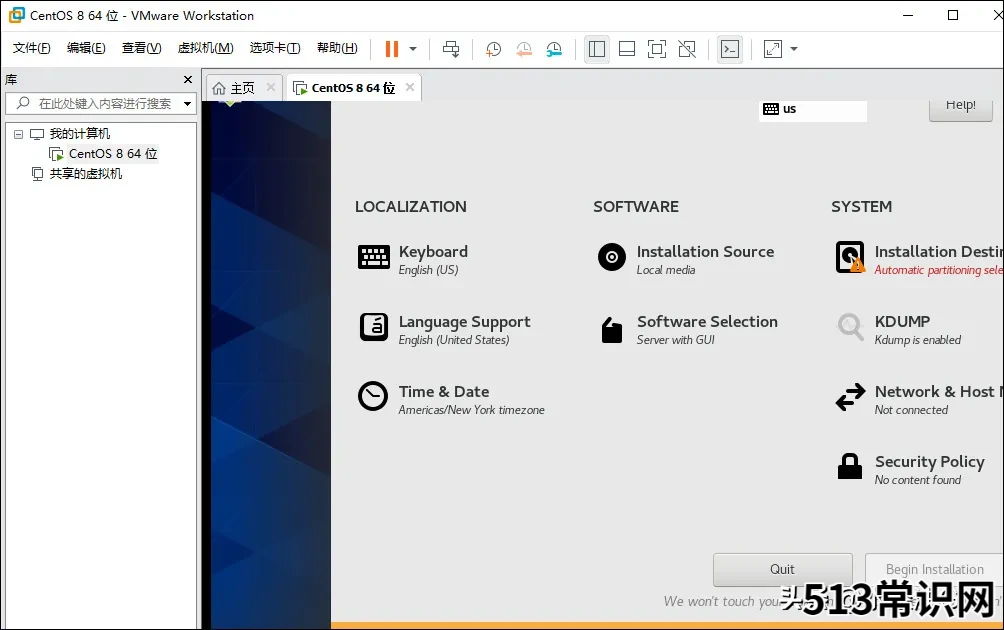Open Installation Source settings
This screenshot has width=1004, height=630.
pyautogui.click(x=686, y=259)
